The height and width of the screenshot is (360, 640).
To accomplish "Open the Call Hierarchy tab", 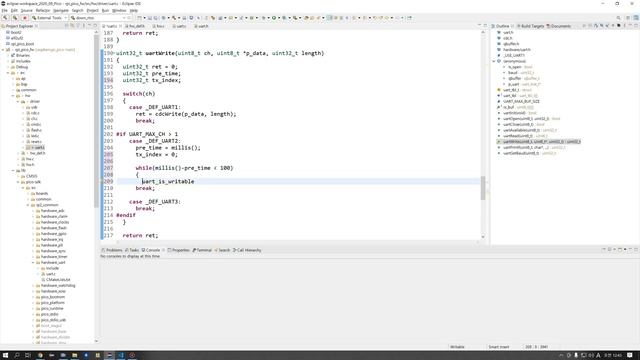I will pyautogui.click(x=247, y=250).
